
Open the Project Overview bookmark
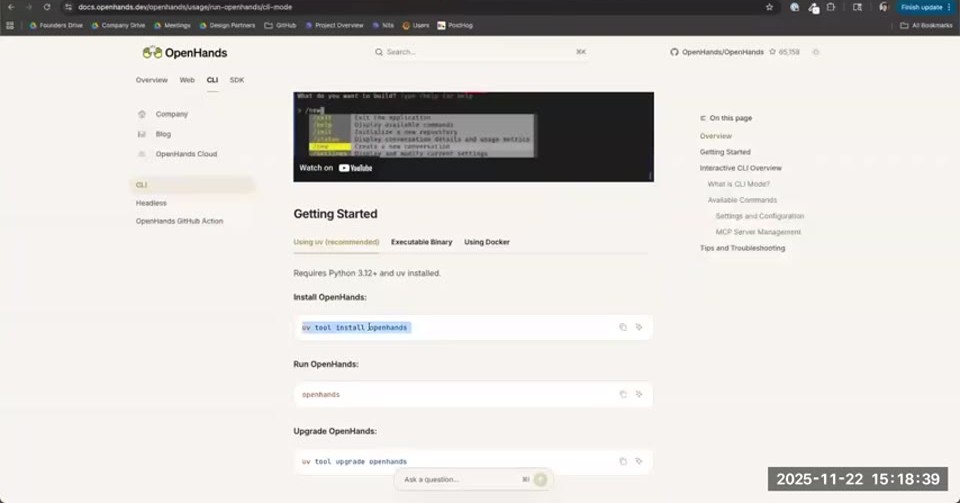point(334,26)
